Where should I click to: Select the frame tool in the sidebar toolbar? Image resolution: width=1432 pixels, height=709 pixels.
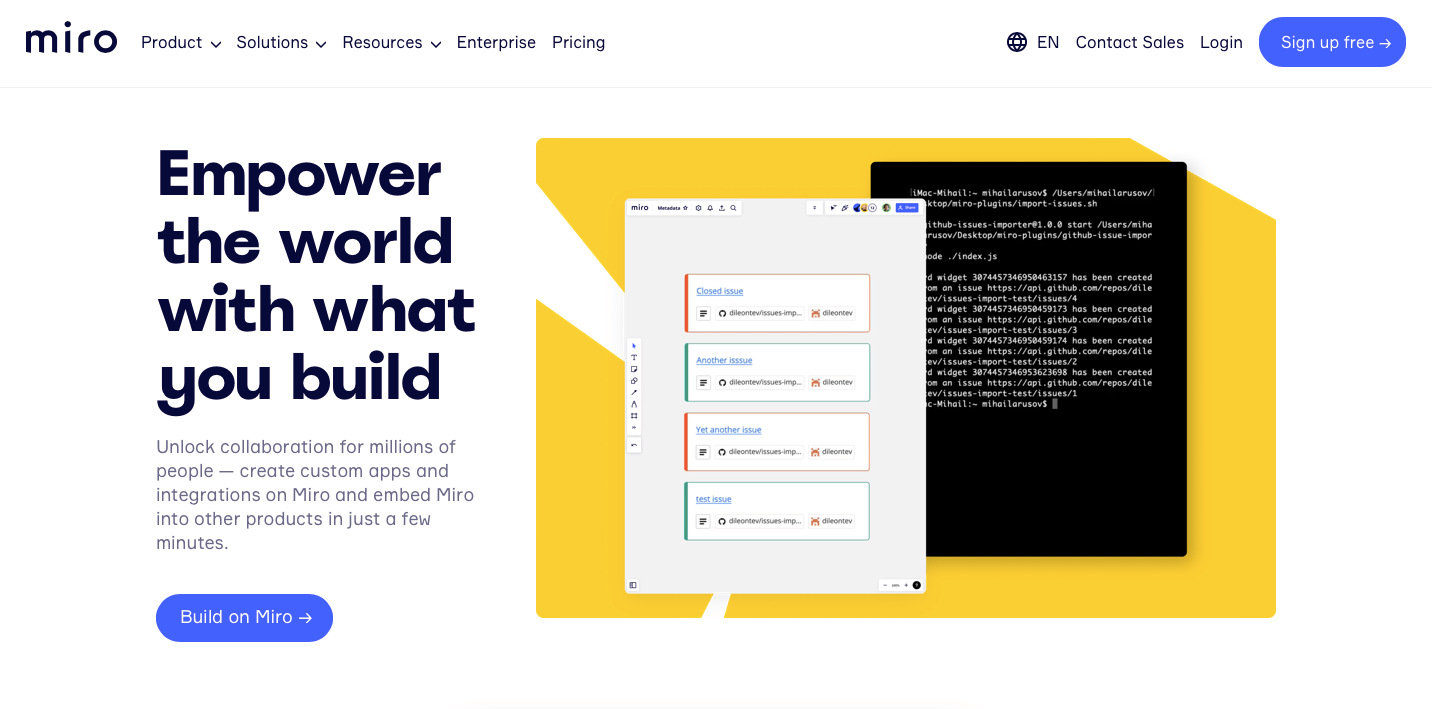[x=634, y=415]
